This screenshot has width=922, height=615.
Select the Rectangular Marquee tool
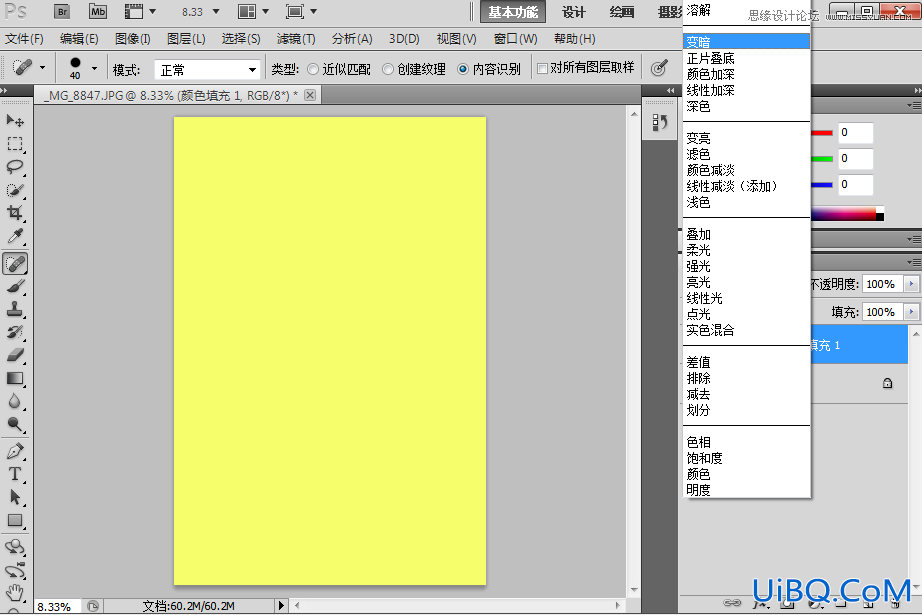[x=15, y=144]
